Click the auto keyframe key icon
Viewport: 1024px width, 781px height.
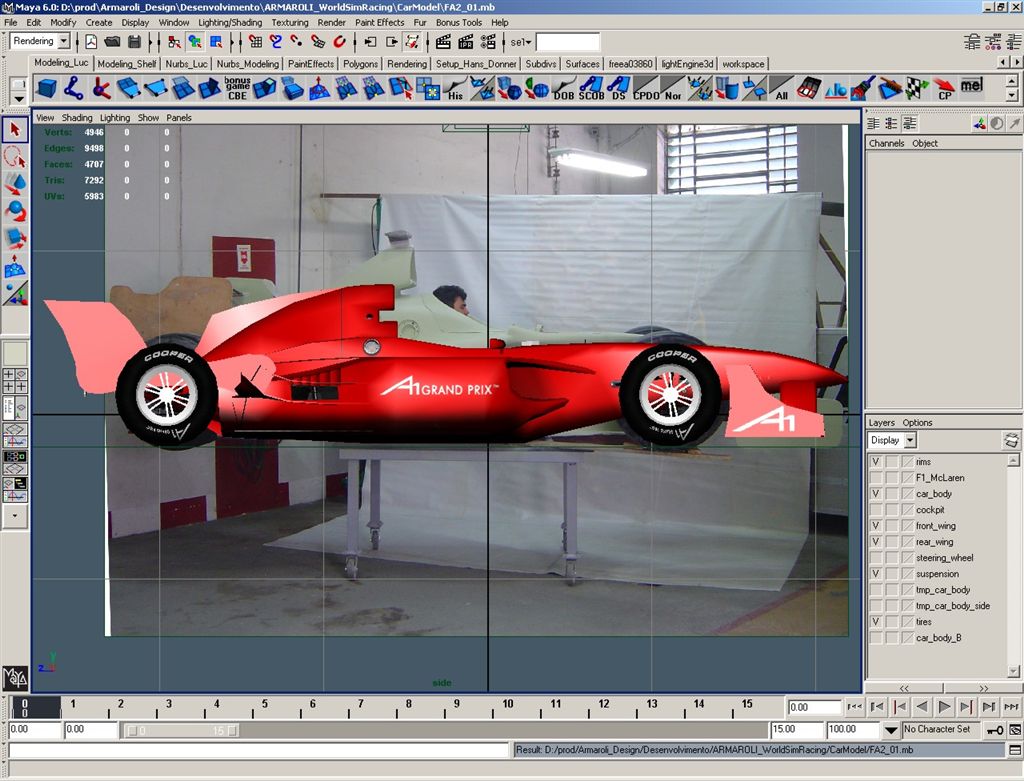(x=995, y=729)
